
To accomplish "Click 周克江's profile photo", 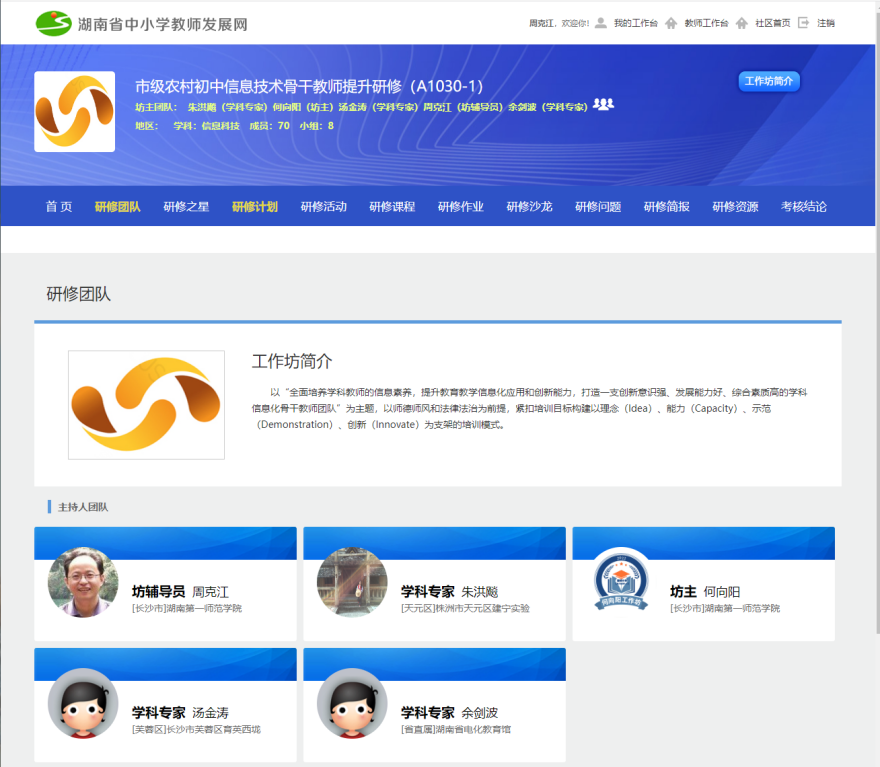I will click(x=83, y=582).
